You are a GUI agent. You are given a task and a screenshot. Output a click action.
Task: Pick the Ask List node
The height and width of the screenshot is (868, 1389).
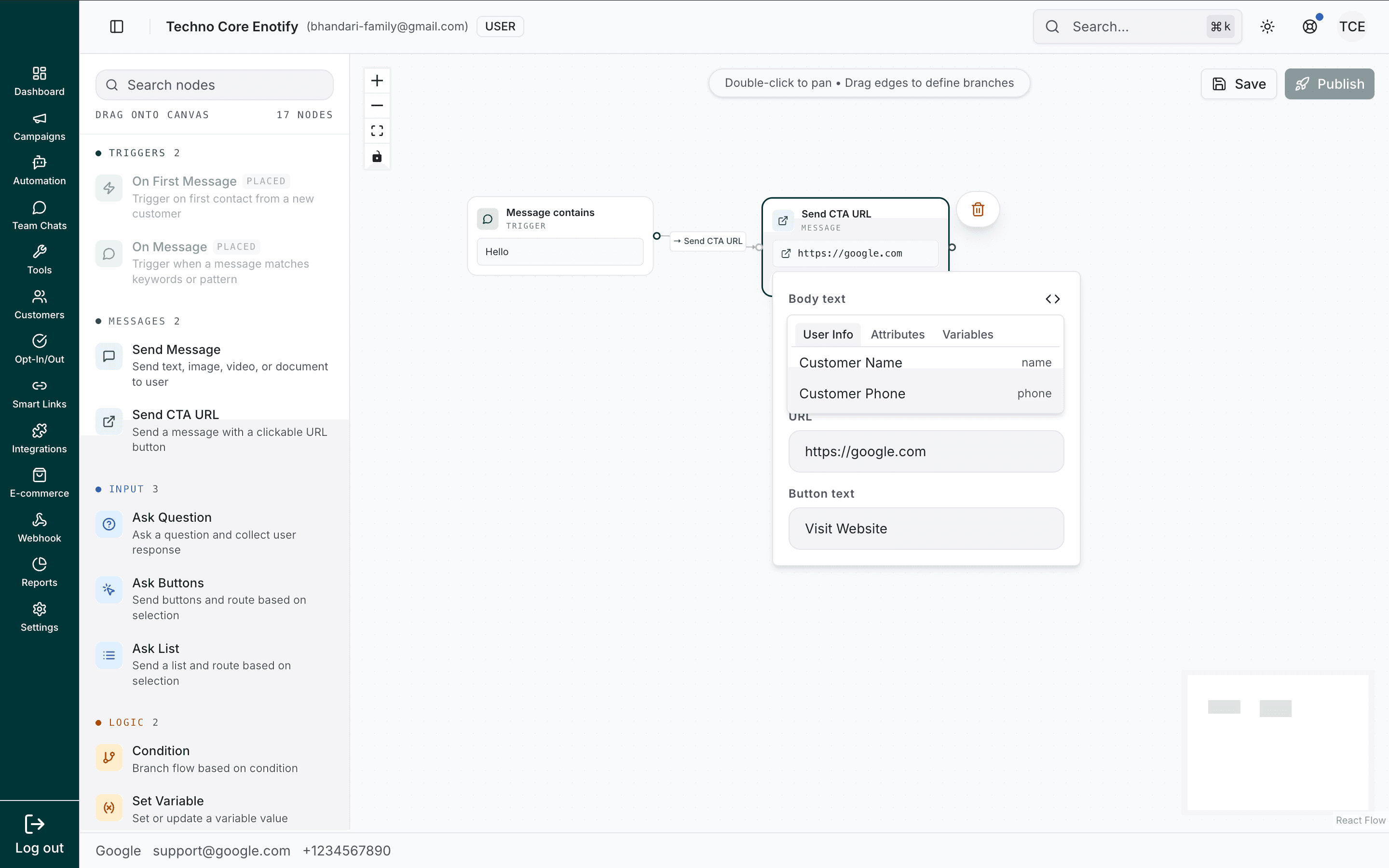pyautogui.click(x=214, y=664)
